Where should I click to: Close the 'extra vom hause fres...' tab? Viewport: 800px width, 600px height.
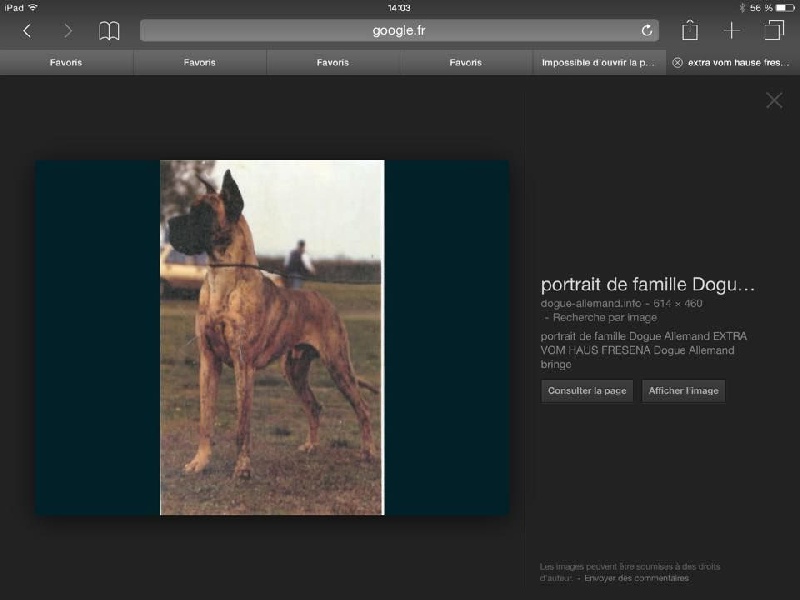677,62
